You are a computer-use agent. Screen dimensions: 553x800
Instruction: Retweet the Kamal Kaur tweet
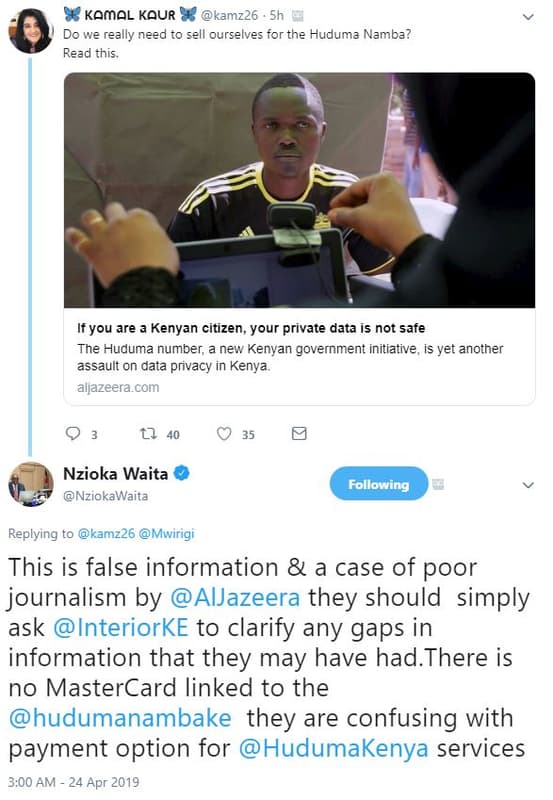click(148, 434)
